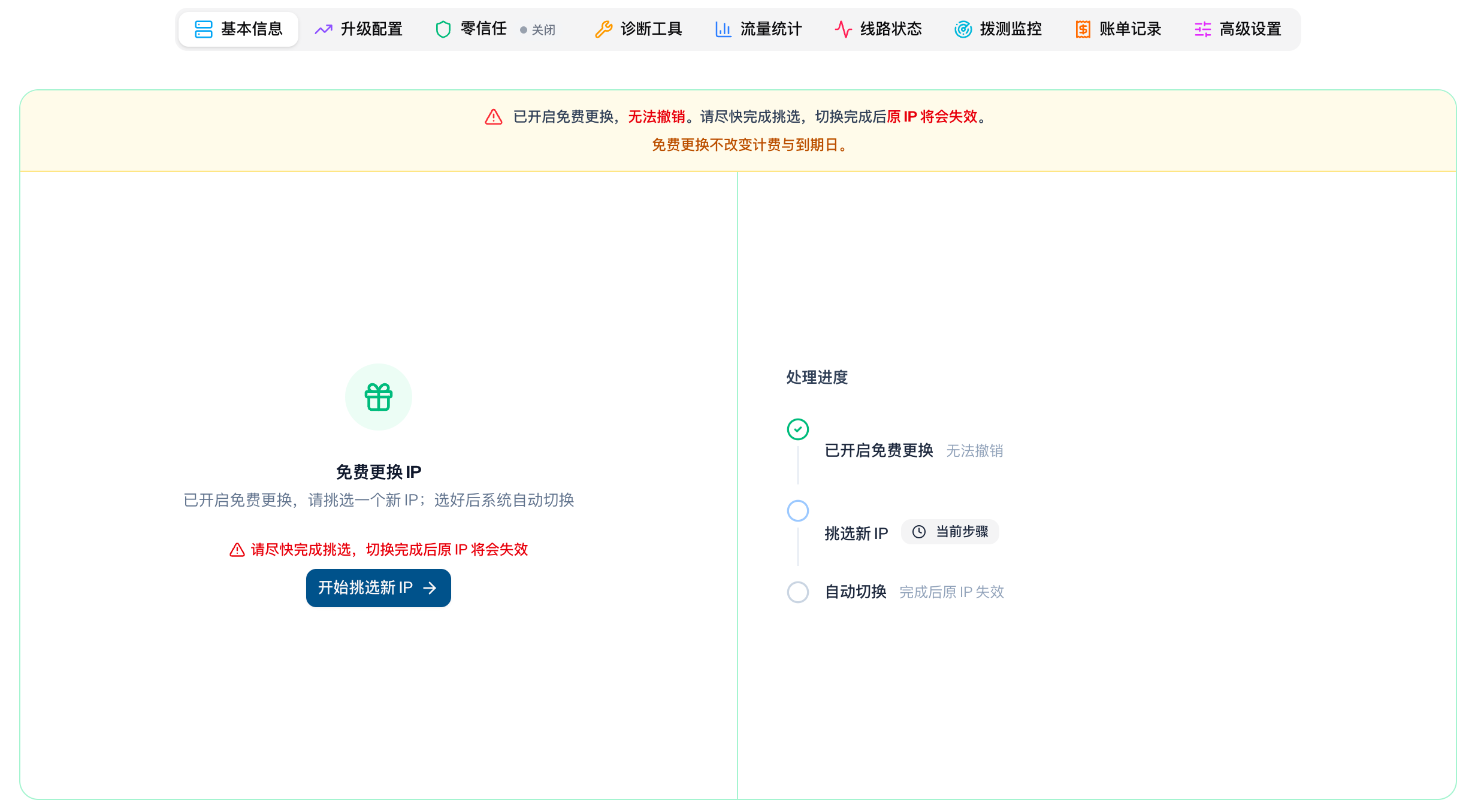Click the 免费更换 IP title
The height and width of the screenshot is (812, 1475).
pyautogui.click(x=378, y=472)
